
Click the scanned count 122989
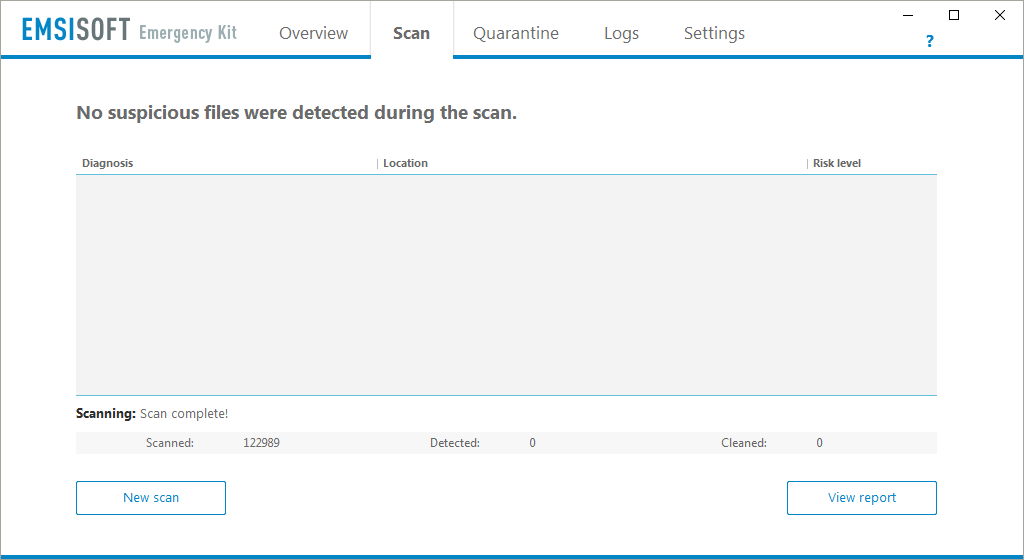(x=261, y=443)
